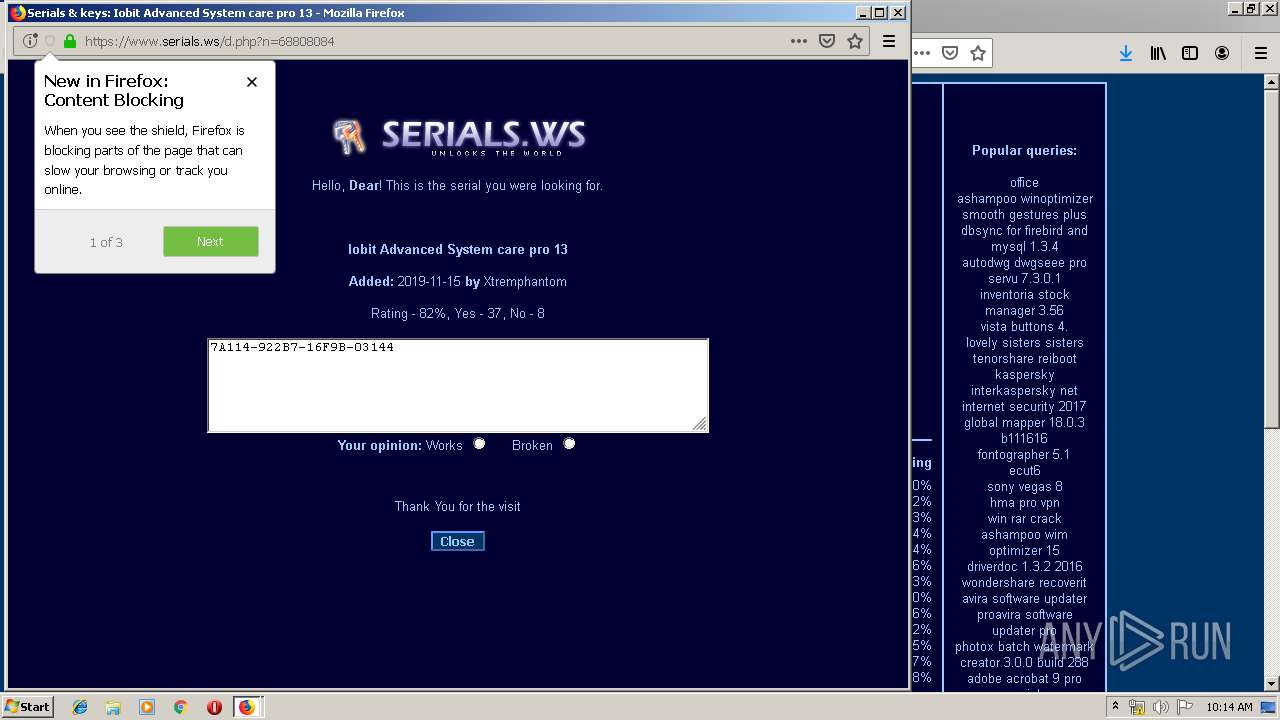Open the popular query 'office'
This screenshot has width=1280, height=720.
click(1024, 183)
